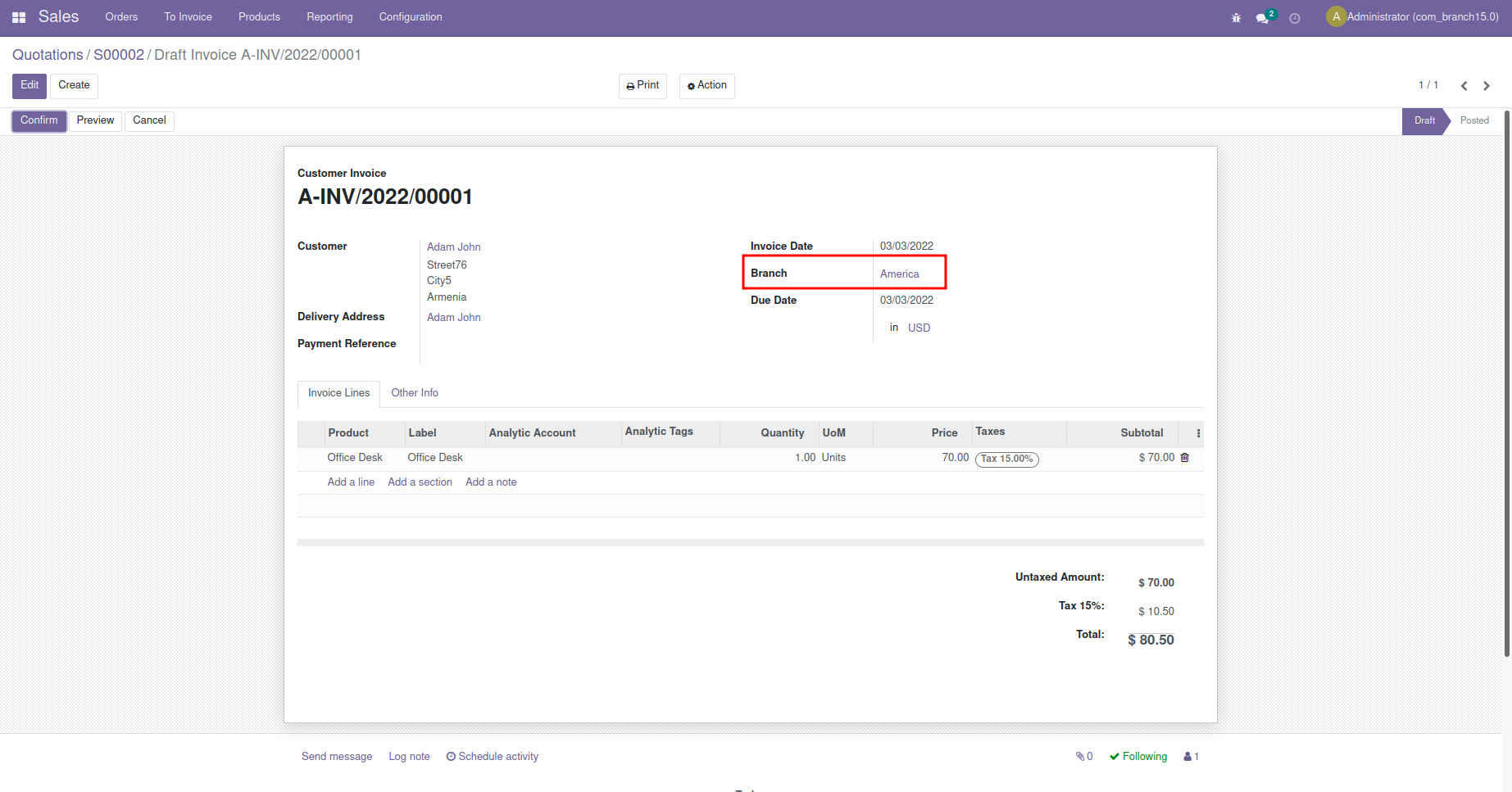The image size is (1512, 792).
Task: Open administrator user menu
Action: click(1412, 17)
